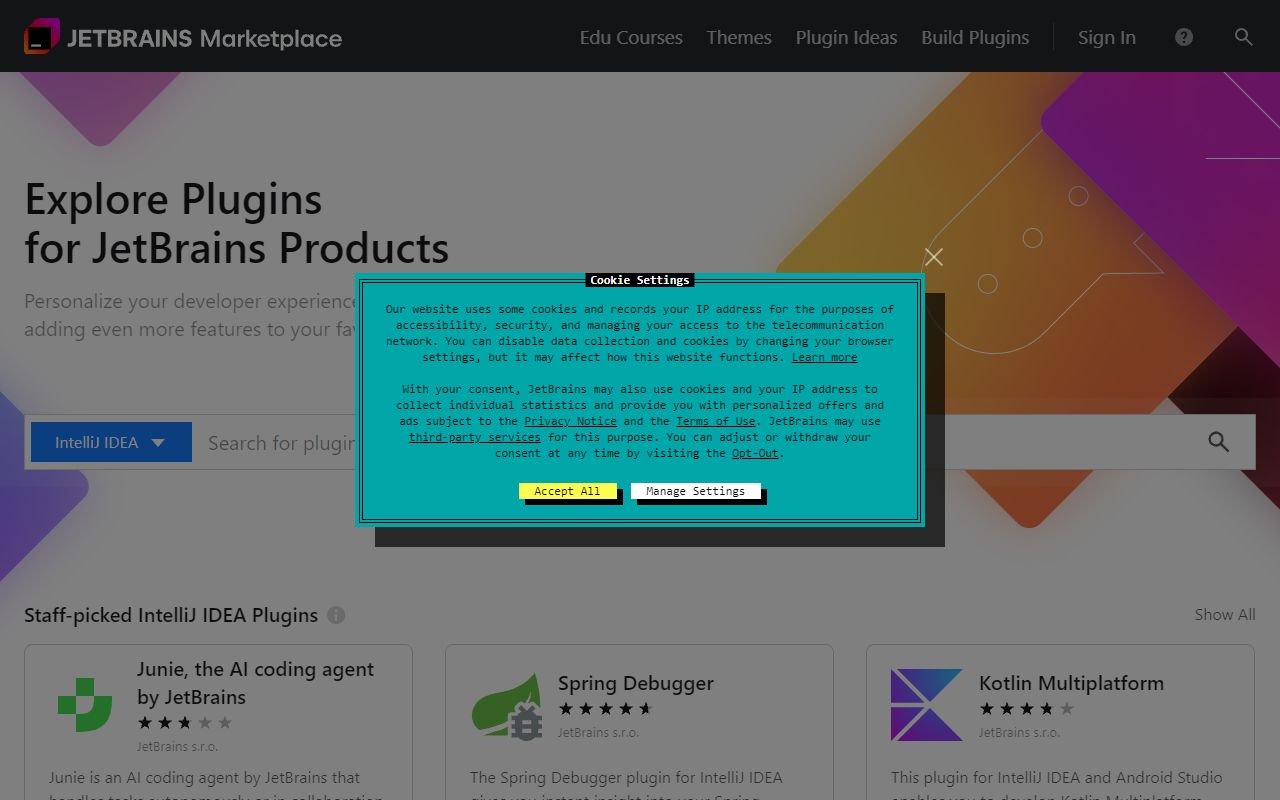Click the magnifier icon in the plugin search bar
1280x800 pixels.
point(1218,441)
